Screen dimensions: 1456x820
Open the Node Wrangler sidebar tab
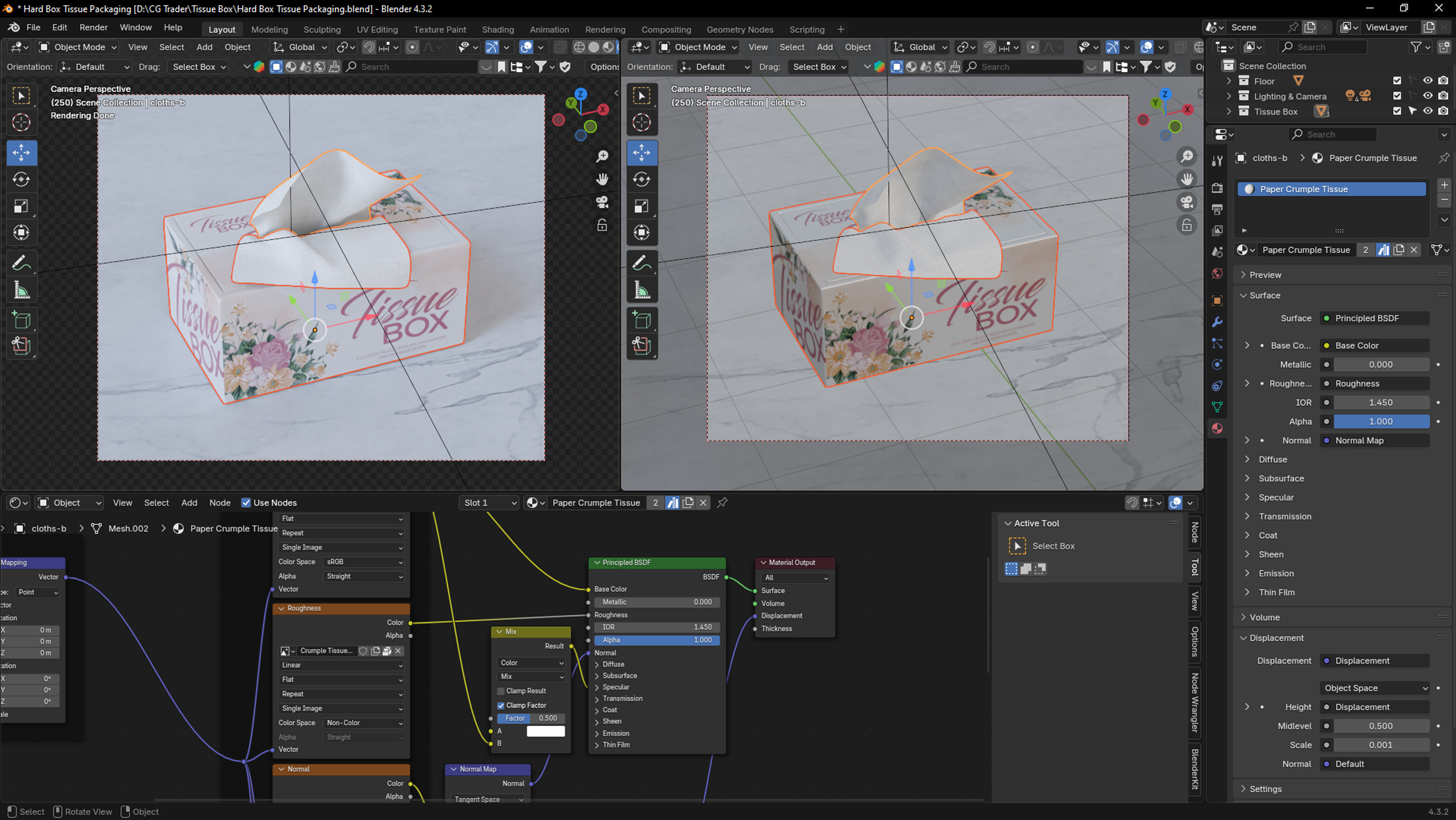click(1195, 703)
